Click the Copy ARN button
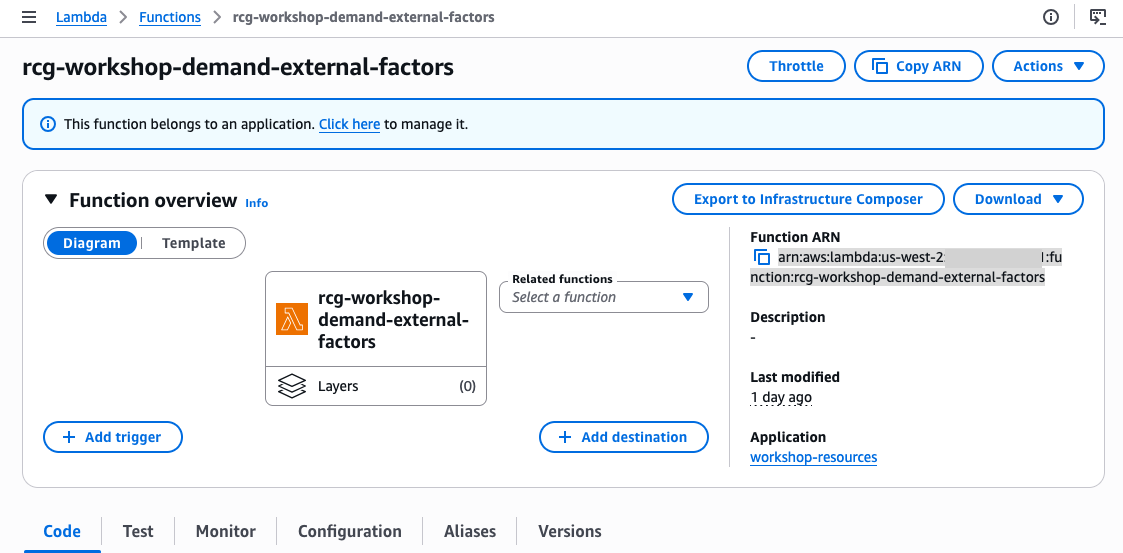 coord(919,66)
